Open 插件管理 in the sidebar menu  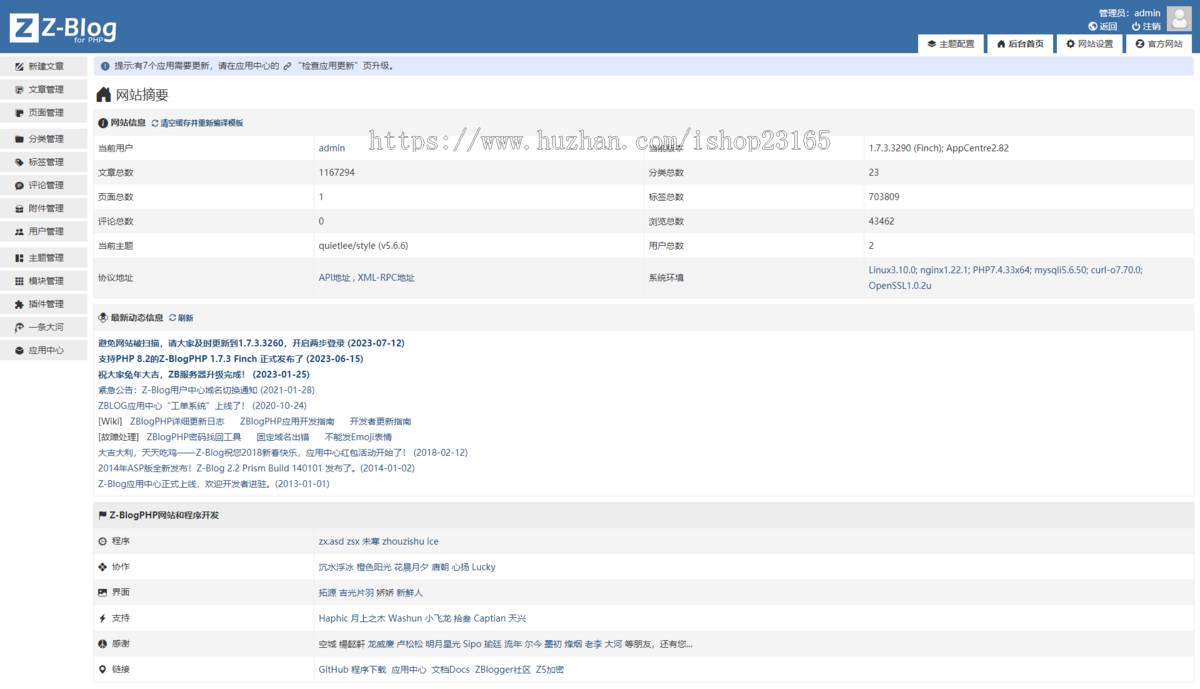pos(44,304)
